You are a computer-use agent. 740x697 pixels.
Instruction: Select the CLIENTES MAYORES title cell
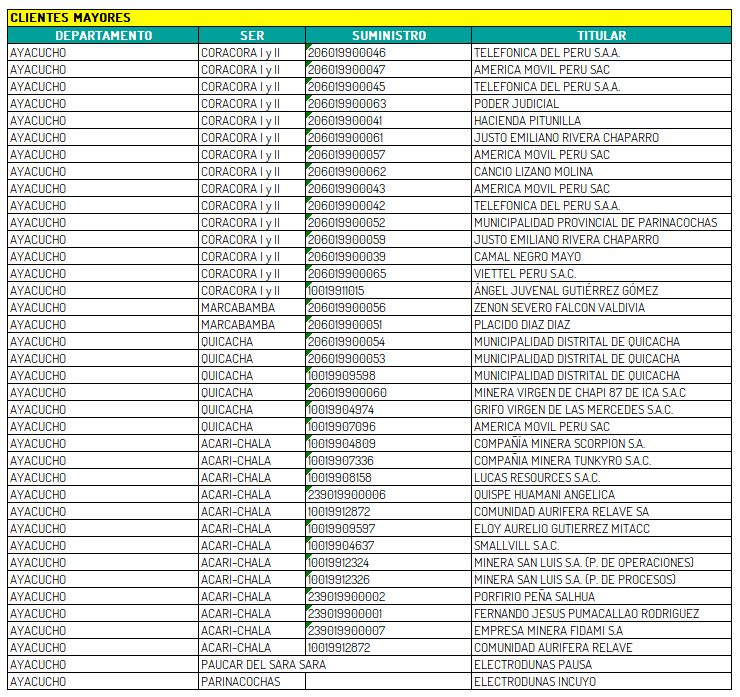70,18
